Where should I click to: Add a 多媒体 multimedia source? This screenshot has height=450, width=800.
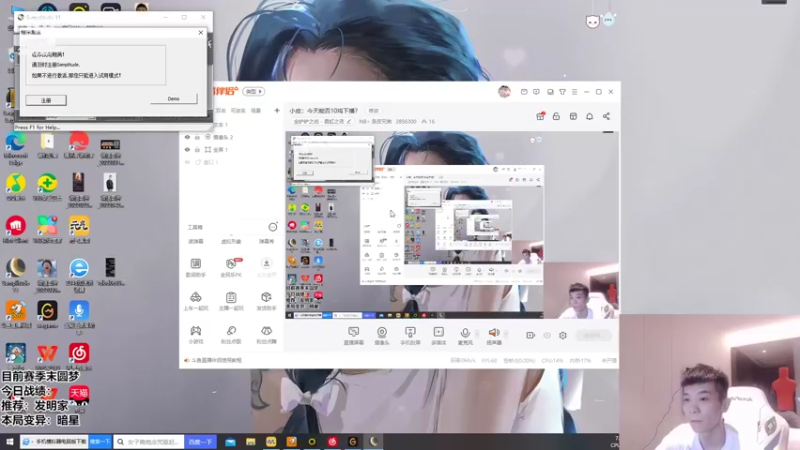[x=438, y=336]
